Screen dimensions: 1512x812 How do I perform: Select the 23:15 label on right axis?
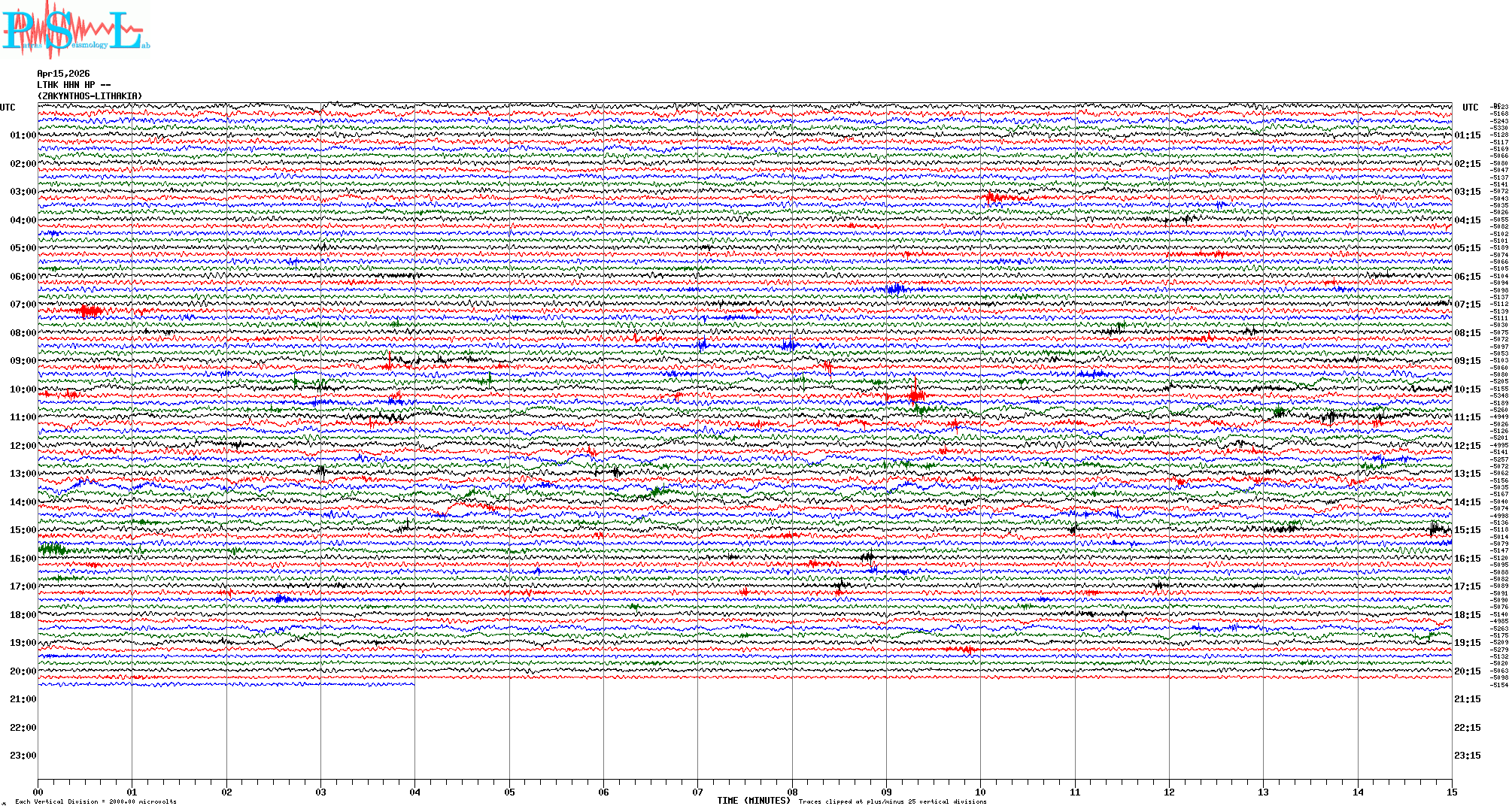[x=1467, y=756]
